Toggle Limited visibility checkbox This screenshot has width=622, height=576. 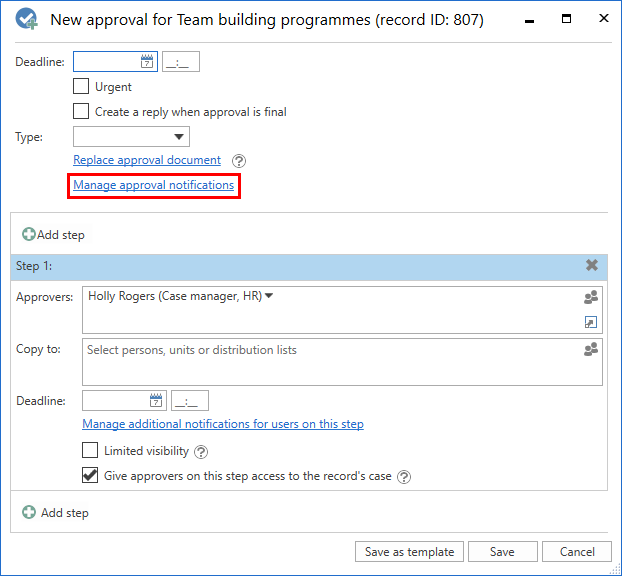pos(91,451)
